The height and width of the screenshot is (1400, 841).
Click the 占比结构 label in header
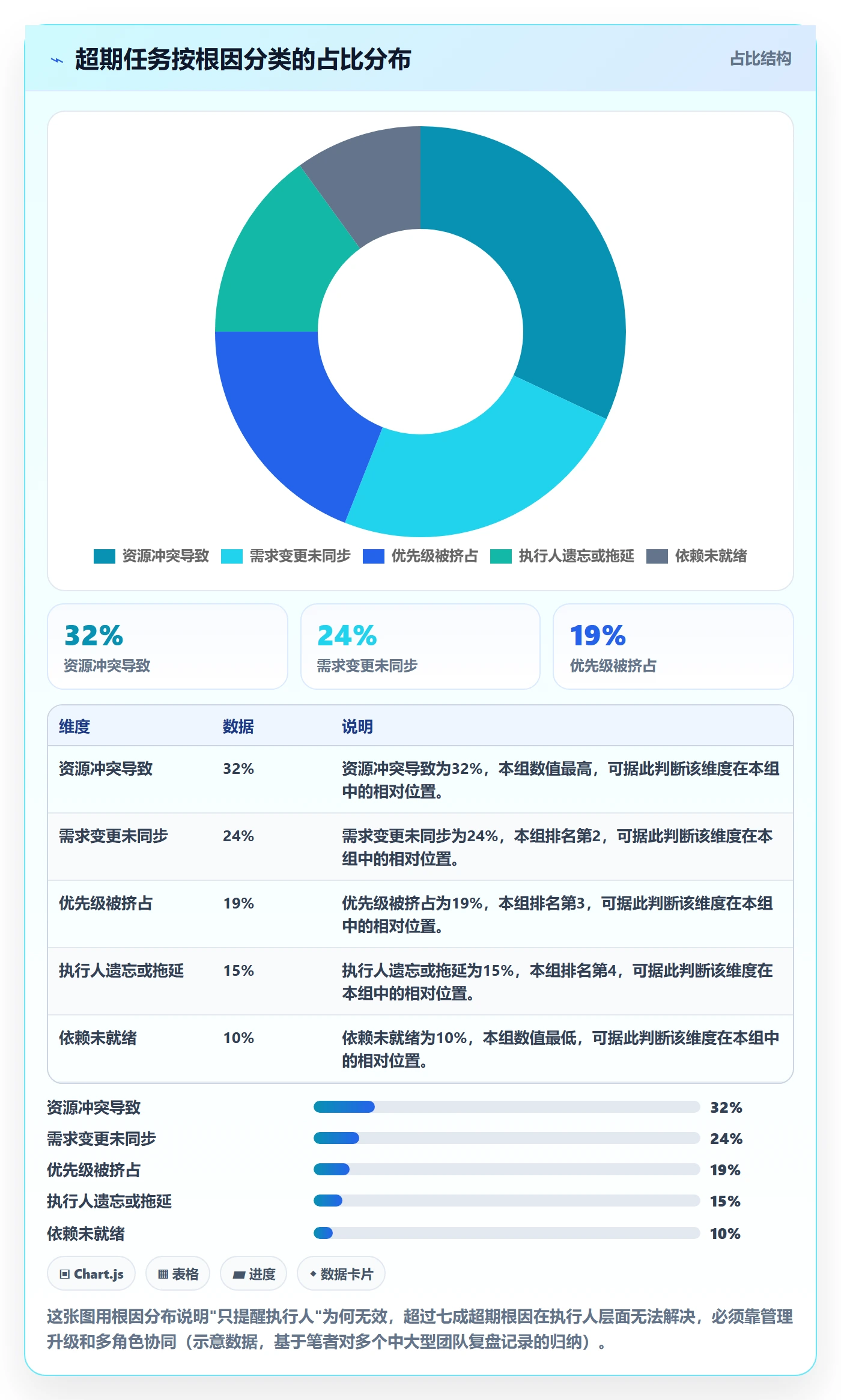point(760,59)
